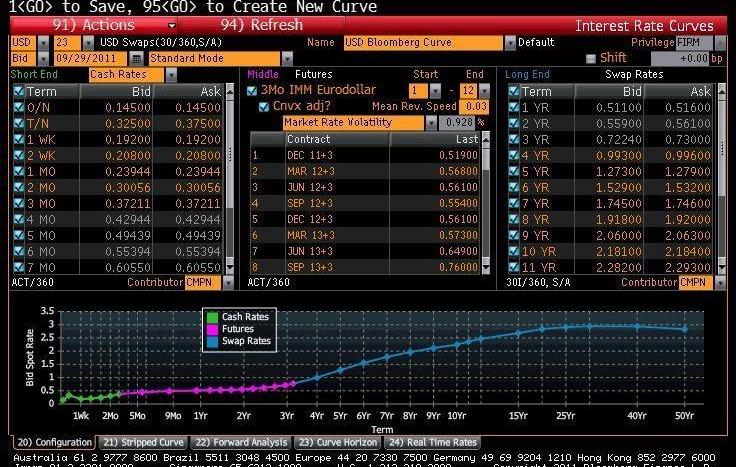Uncheck the 10 YR swap rate term
Image resolution: width=736 pixels, height=467 pixels.
pyautogui.click(x=515, y=251)
